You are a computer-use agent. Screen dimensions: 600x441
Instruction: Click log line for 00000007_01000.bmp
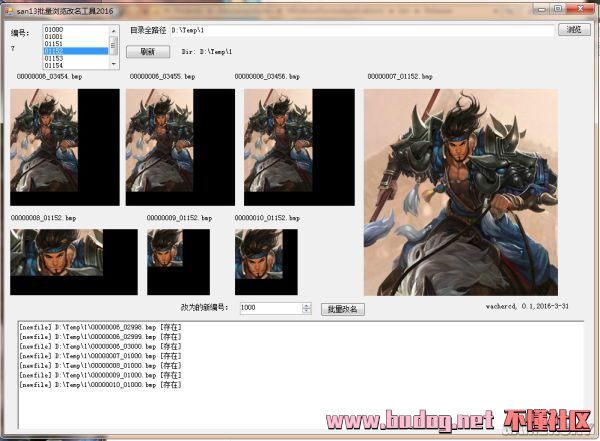(x=100, y=356)
